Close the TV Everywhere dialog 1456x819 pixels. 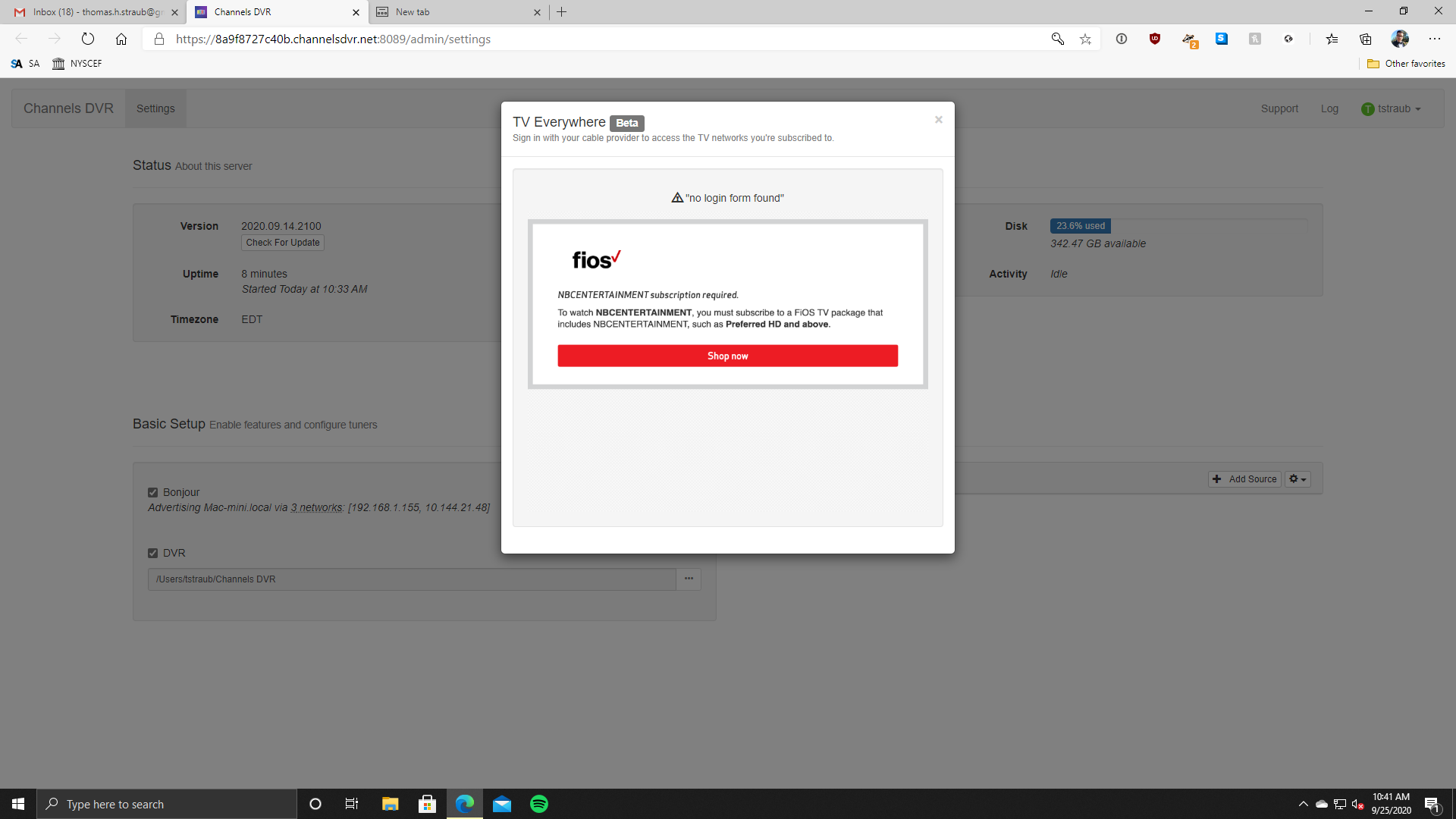pyautogui.click(x=938, y=120)
